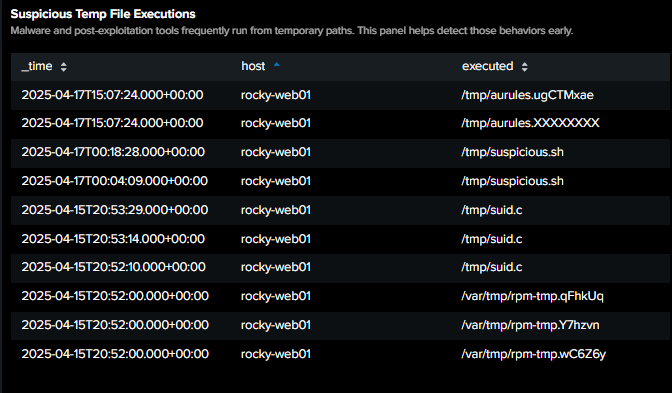Click the /var/tmp/rpm-tmp.qFhkUq cell

532,296
